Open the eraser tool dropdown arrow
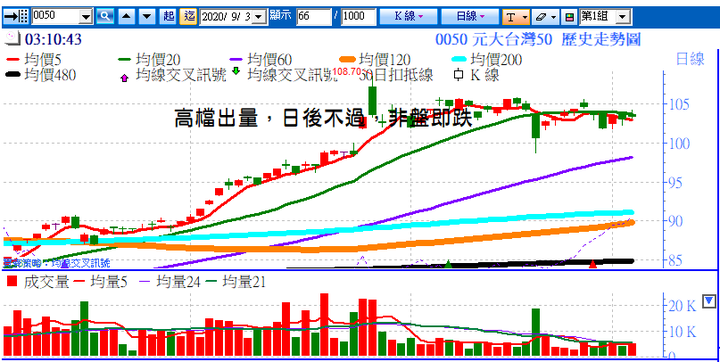Image resolution: width=720 pixels, height=362 pixels. point(553,17)
